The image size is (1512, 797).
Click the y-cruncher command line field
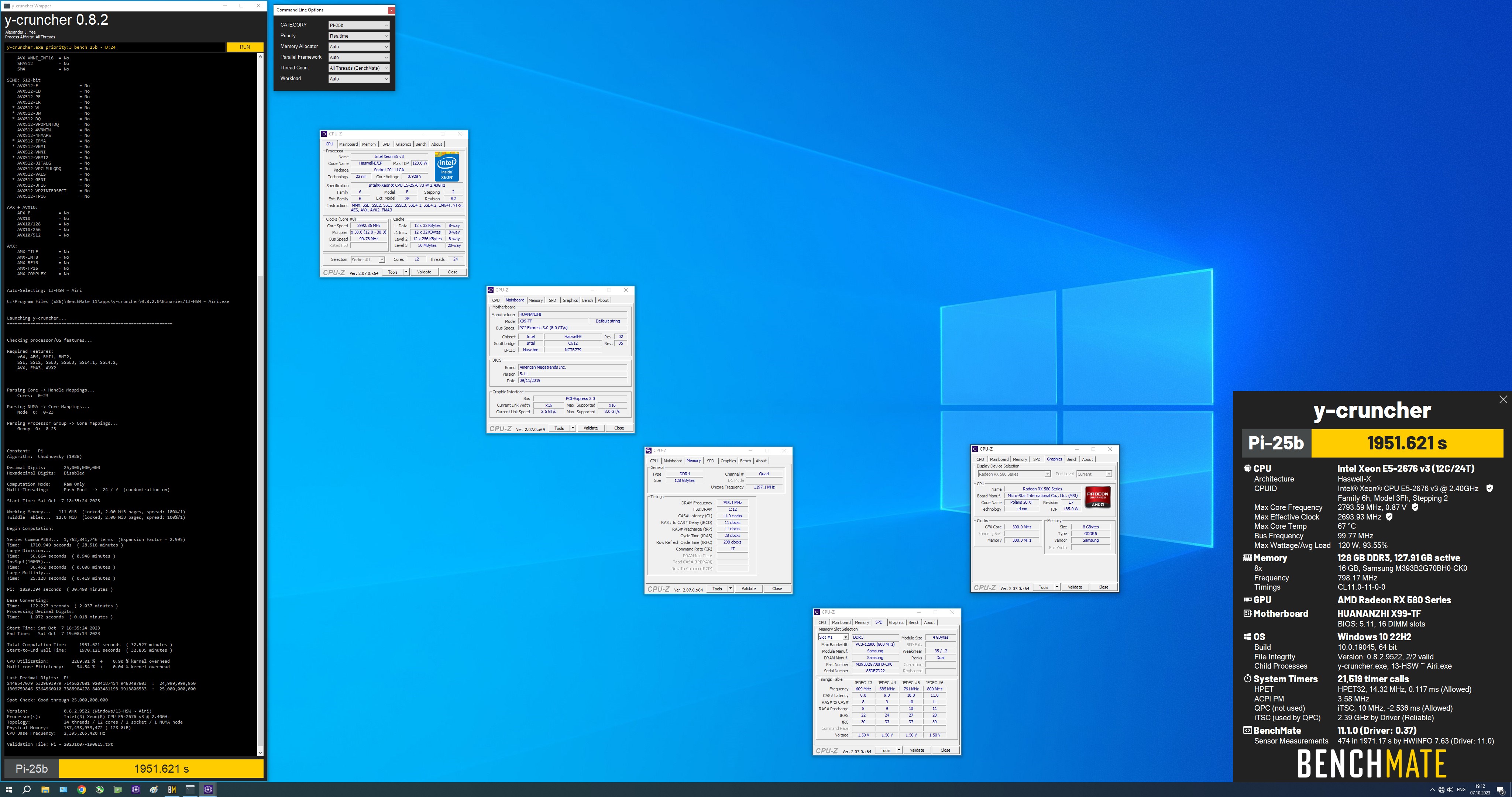tap(115, 47)
